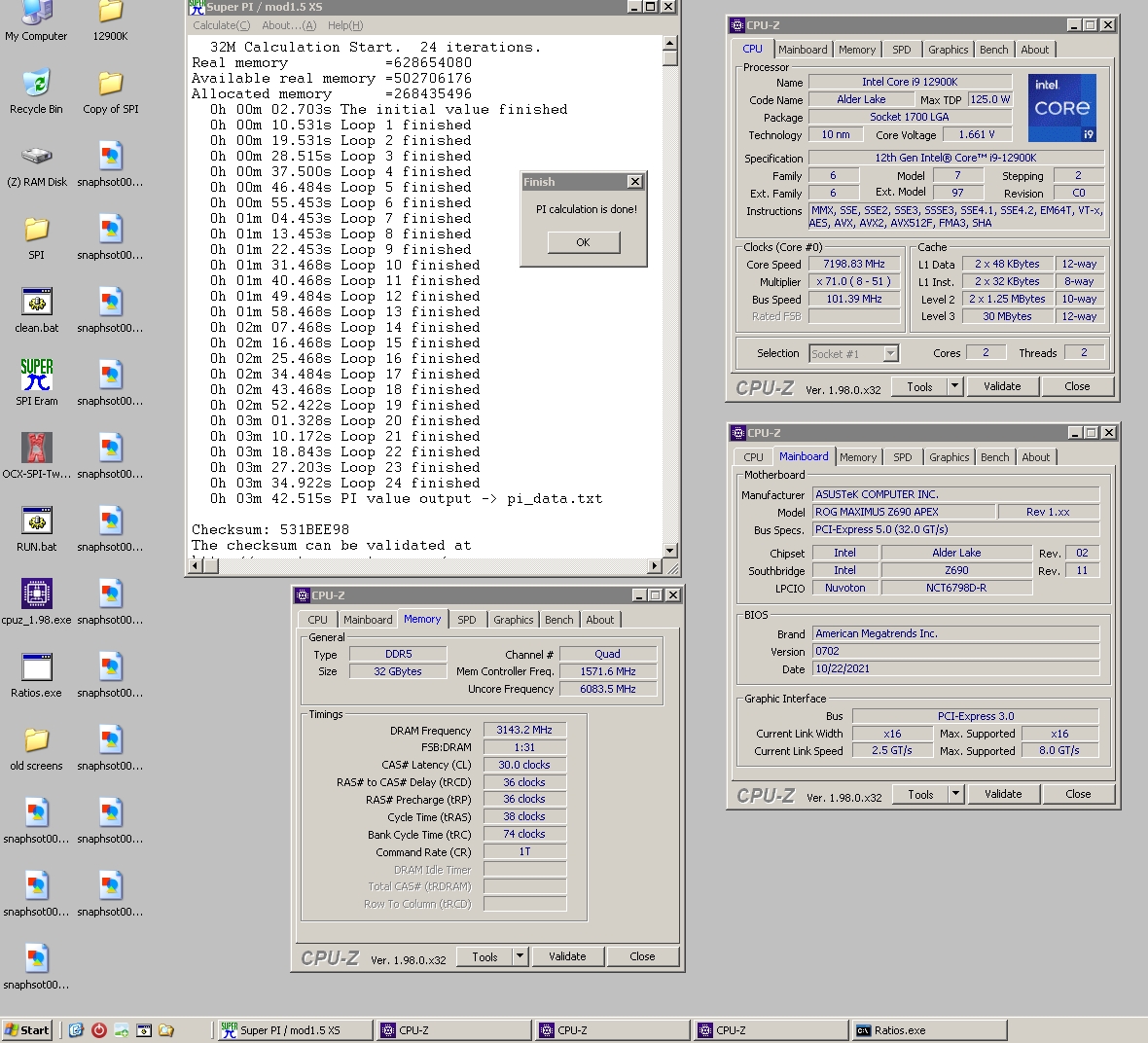Image resolution: width=1148 pixels, height=1043 pixels.
Task: Select the Ratios.exe desktop icon
Action: (37, 666)
